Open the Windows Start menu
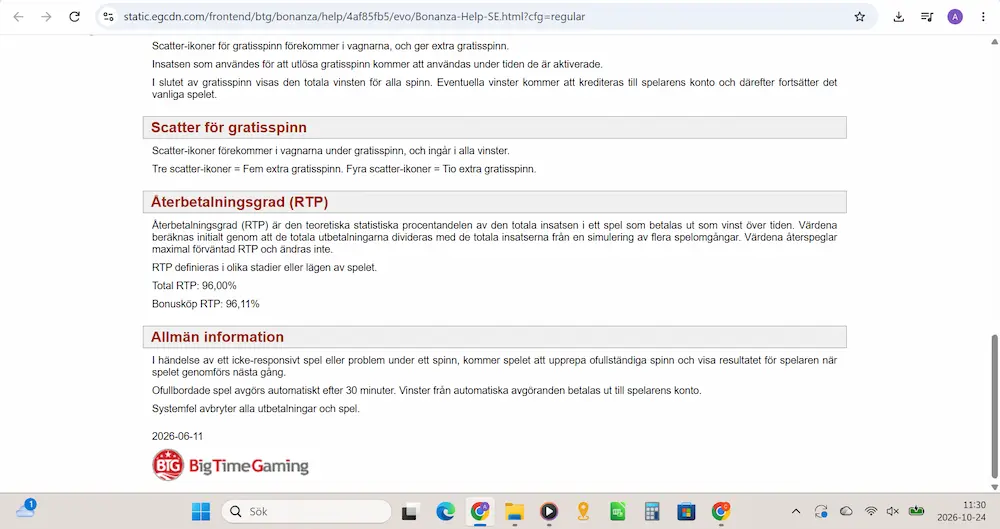Screen dimensions: 1000x529 [201, 511]
